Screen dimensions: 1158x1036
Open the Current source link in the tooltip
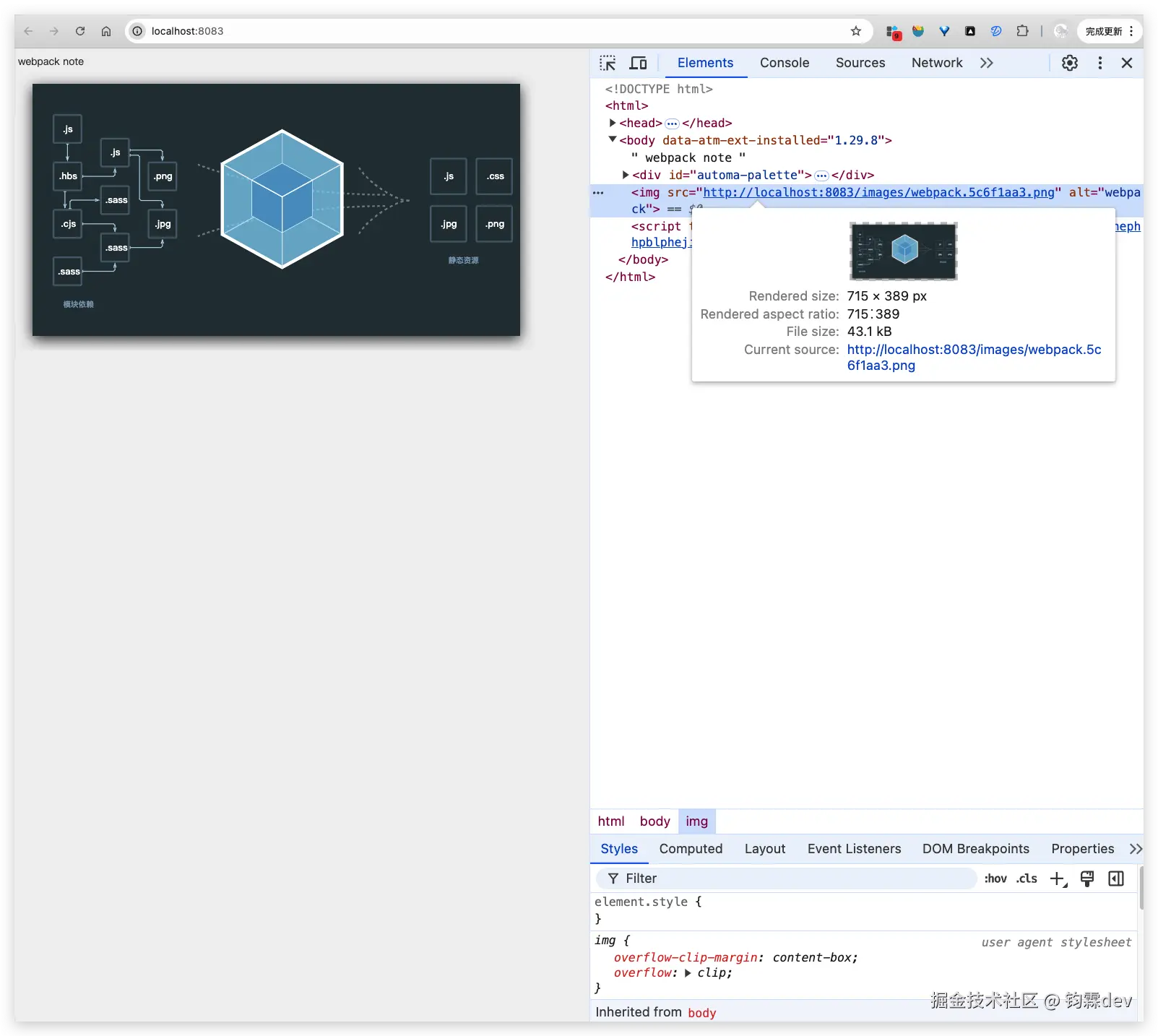(974, 357)
